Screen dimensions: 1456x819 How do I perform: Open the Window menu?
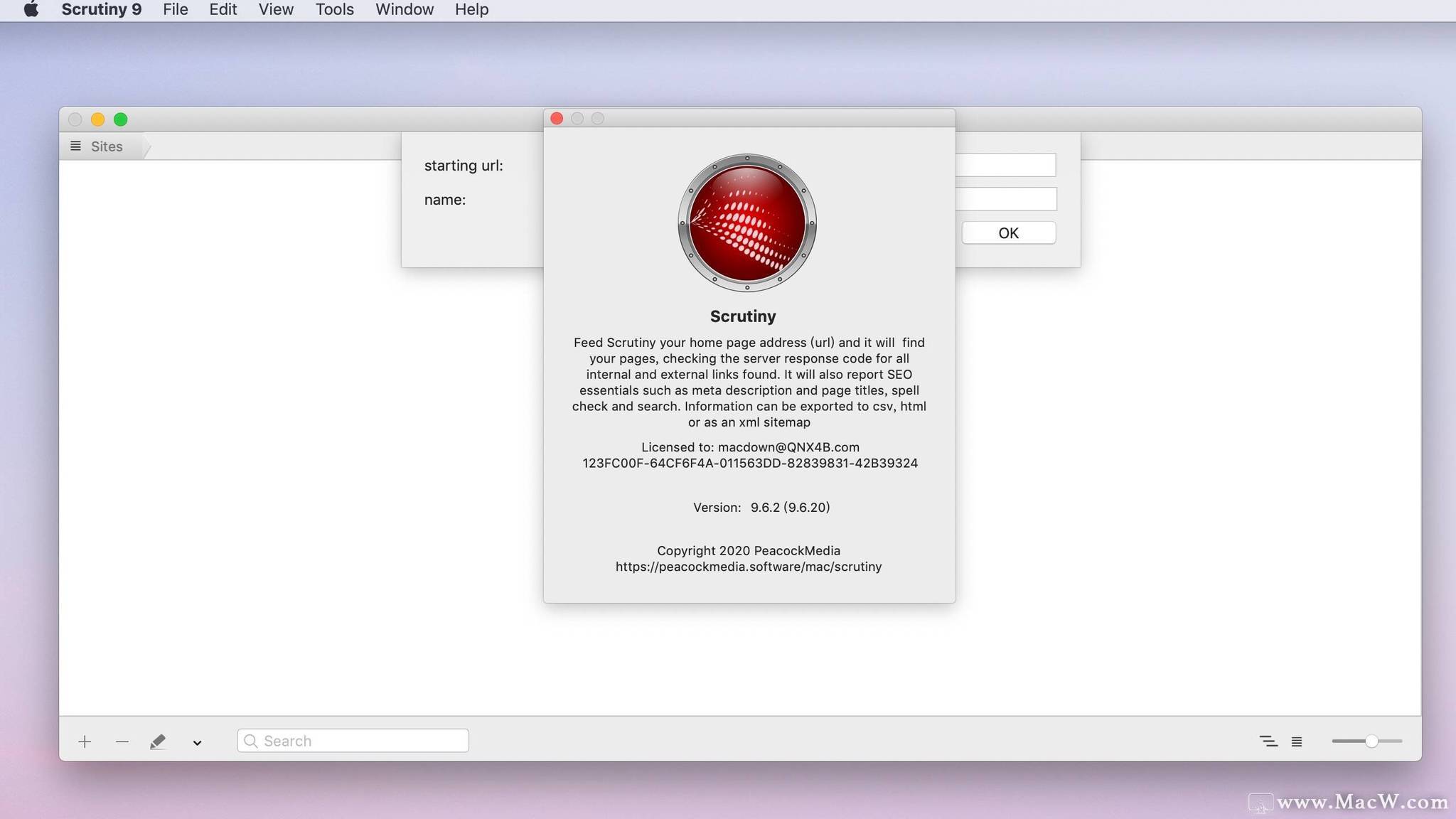pyautogui.click(x=405, y=10)
